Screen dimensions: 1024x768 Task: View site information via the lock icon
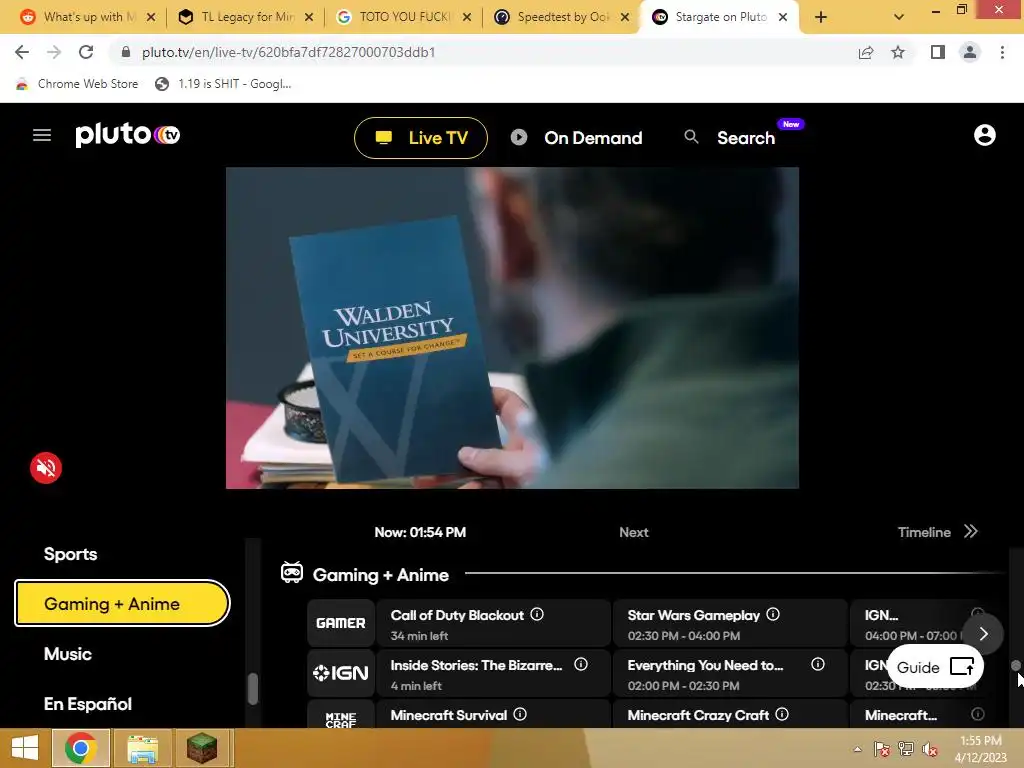(x=126, y=52)
